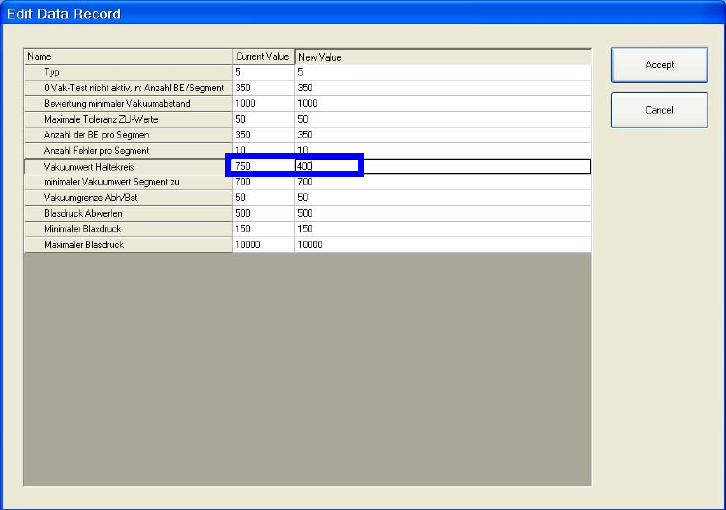Select the Typ row name
Screen dimensions: 726x510
tap(128, 72)
